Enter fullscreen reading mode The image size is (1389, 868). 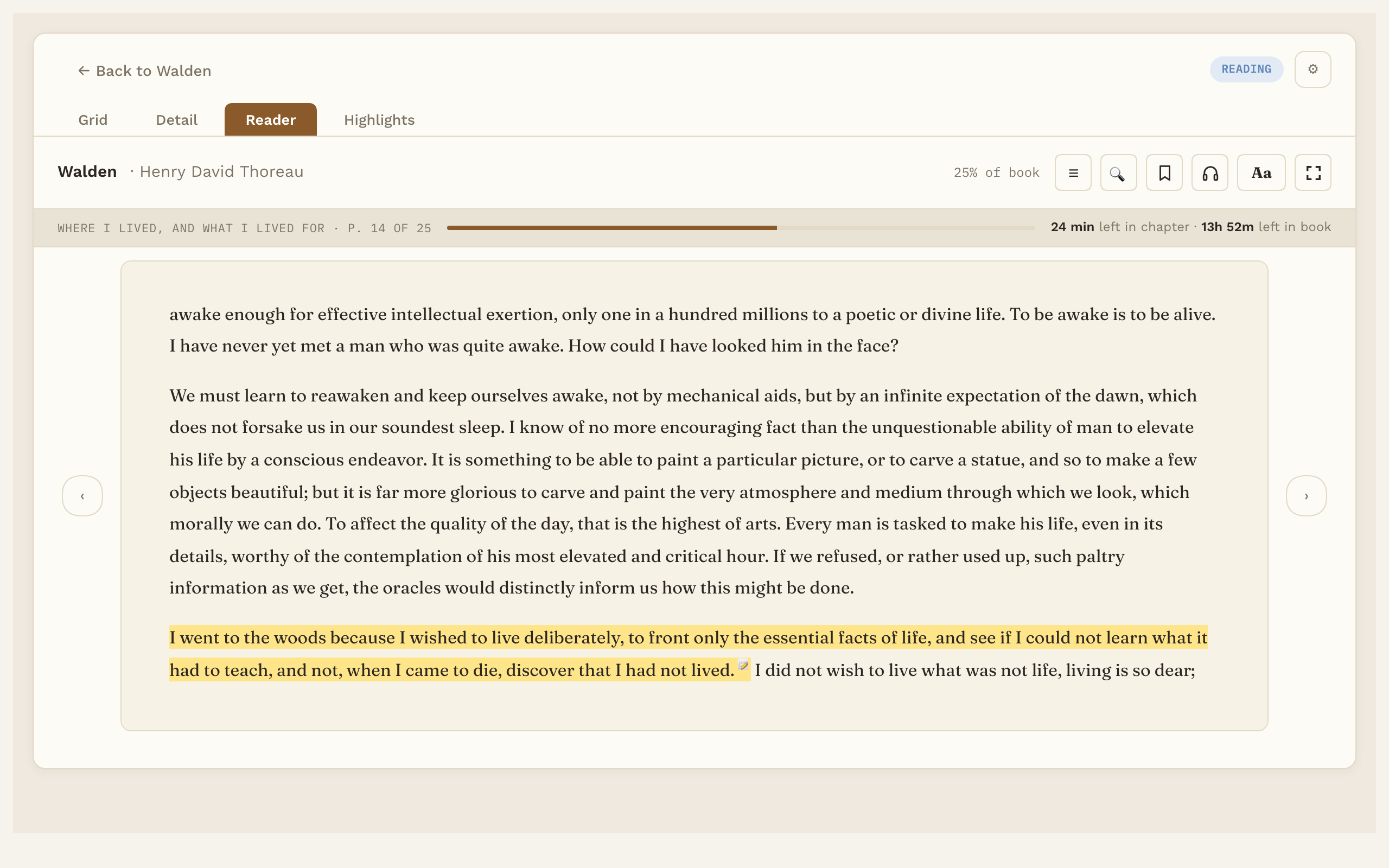1312,173
